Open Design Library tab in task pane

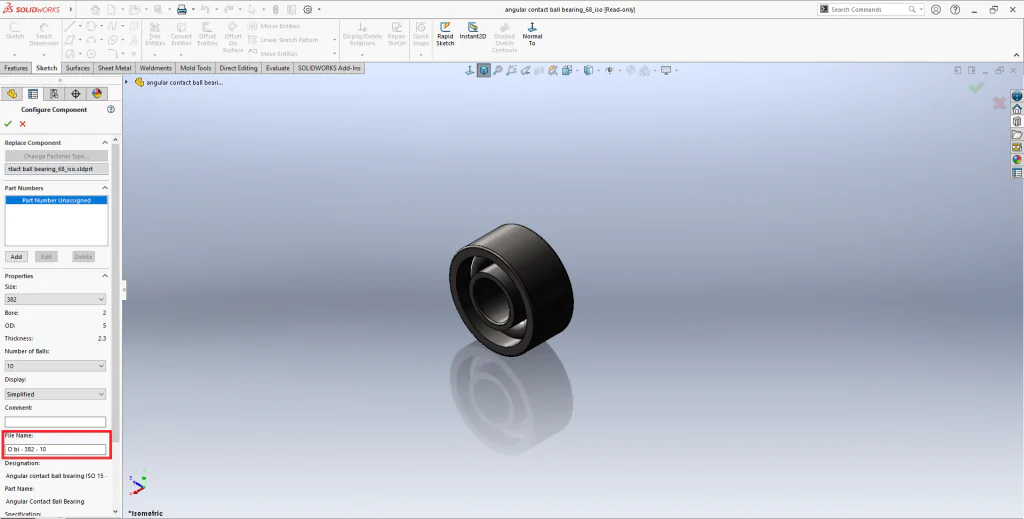point(1017,121)
